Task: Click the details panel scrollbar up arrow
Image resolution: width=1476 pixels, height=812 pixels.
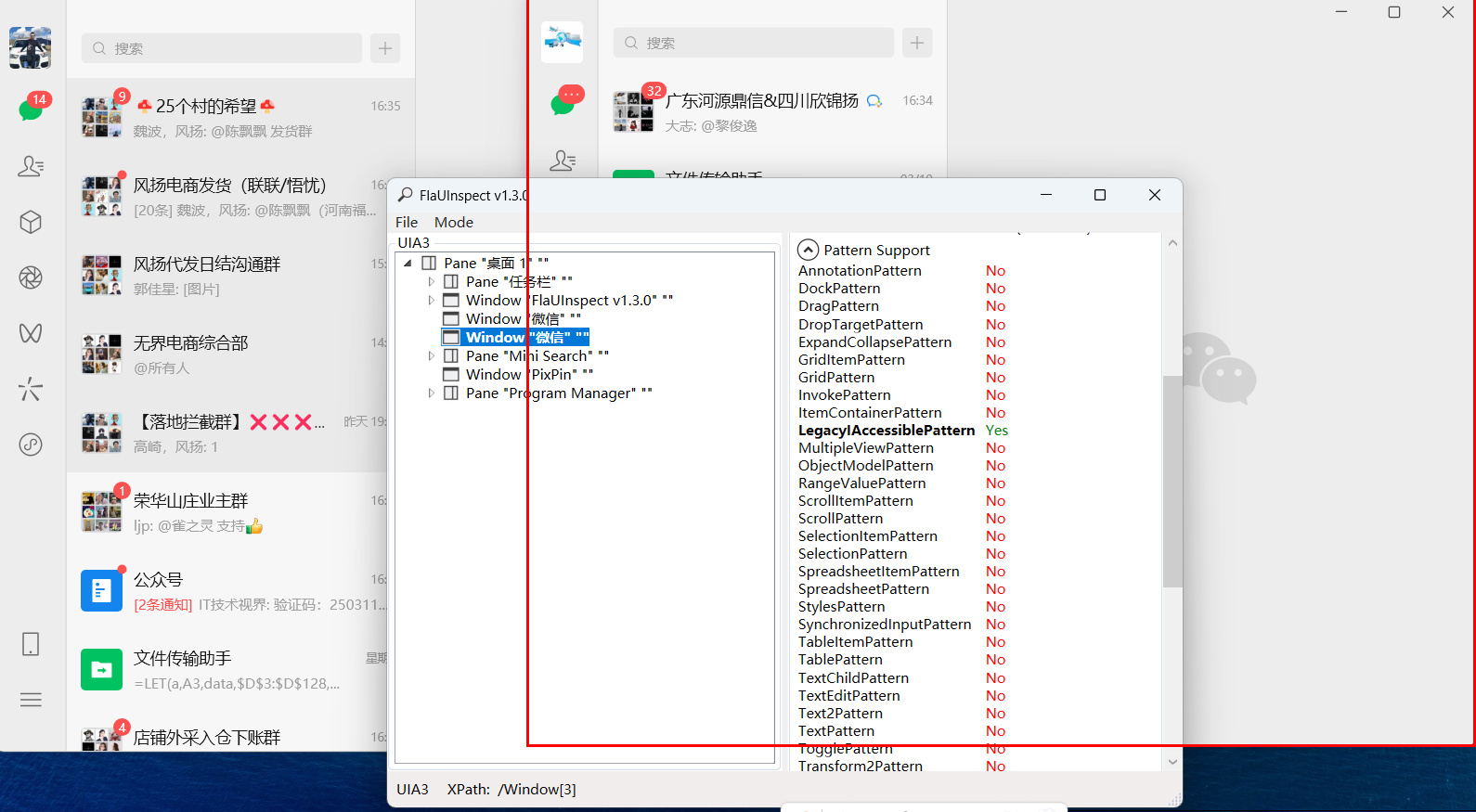Action: [x=1172, y=243]
